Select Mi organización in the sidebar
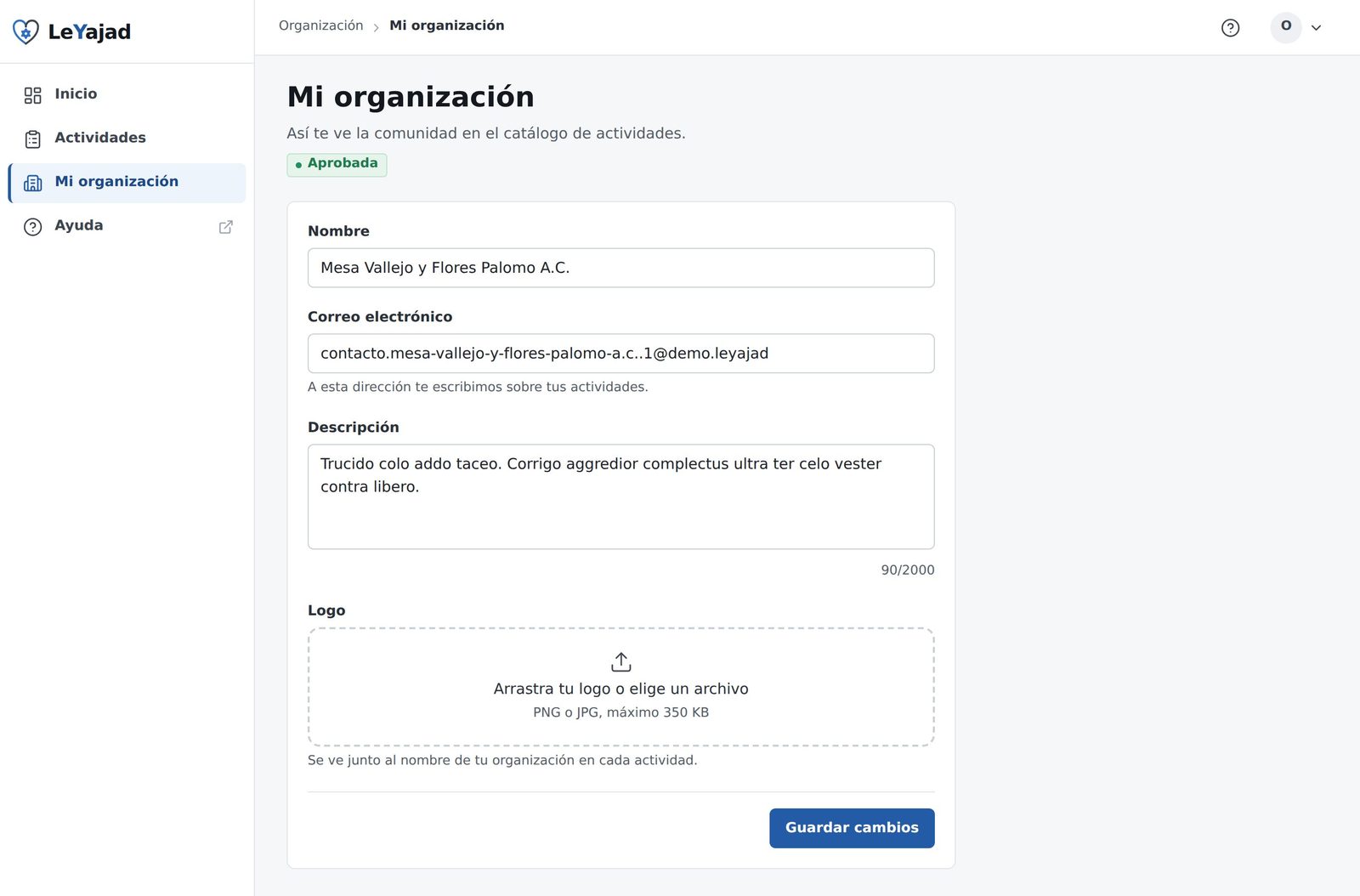The image size is (1360, 896). pos(127,183)
